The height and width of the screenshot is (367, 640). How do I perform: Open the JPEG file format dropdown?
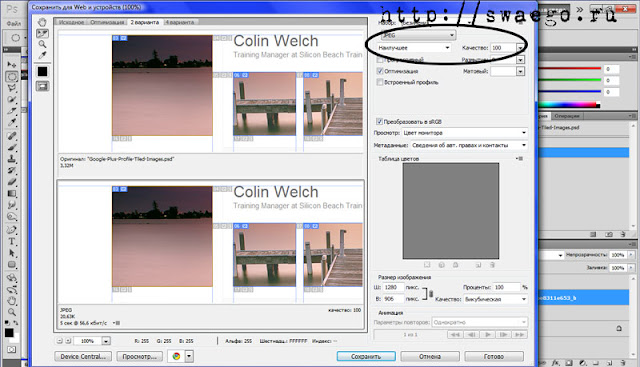(x=418, y=36)
